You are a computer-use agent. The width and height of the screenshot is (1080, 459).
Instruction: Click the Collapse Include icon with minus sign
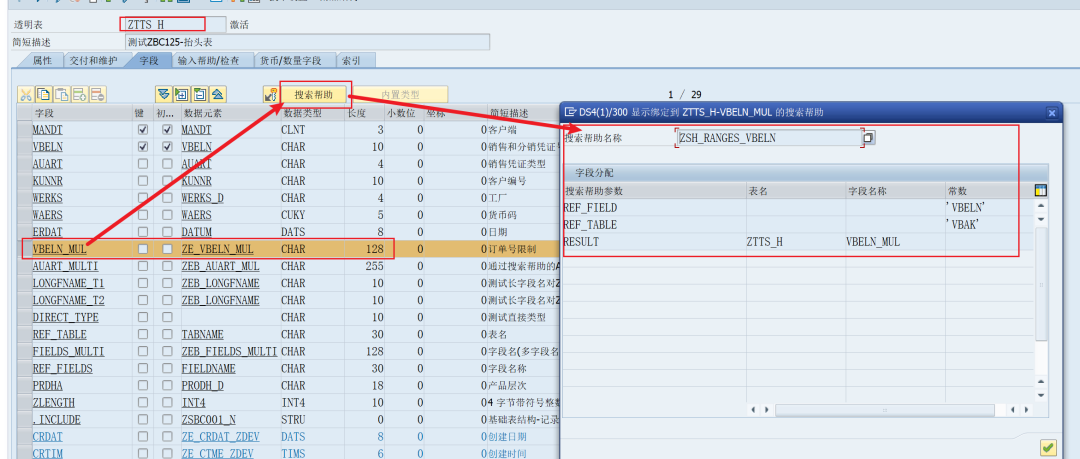tap(199, 95)
